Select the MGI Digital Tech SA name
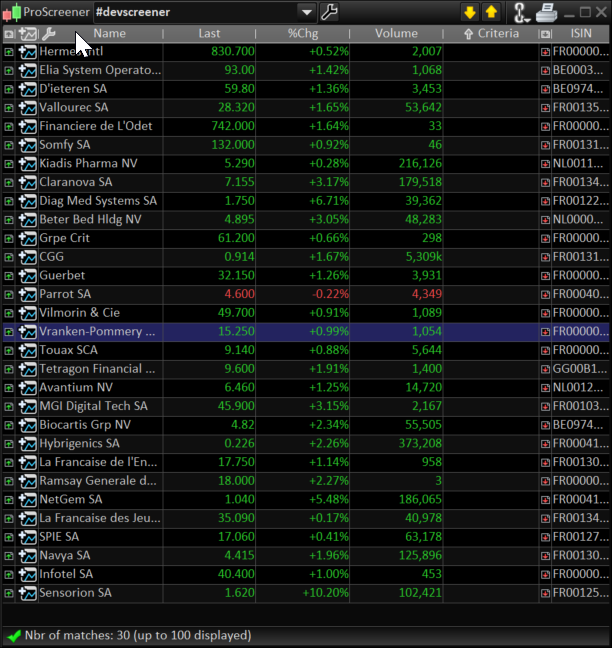 [93, 406]
